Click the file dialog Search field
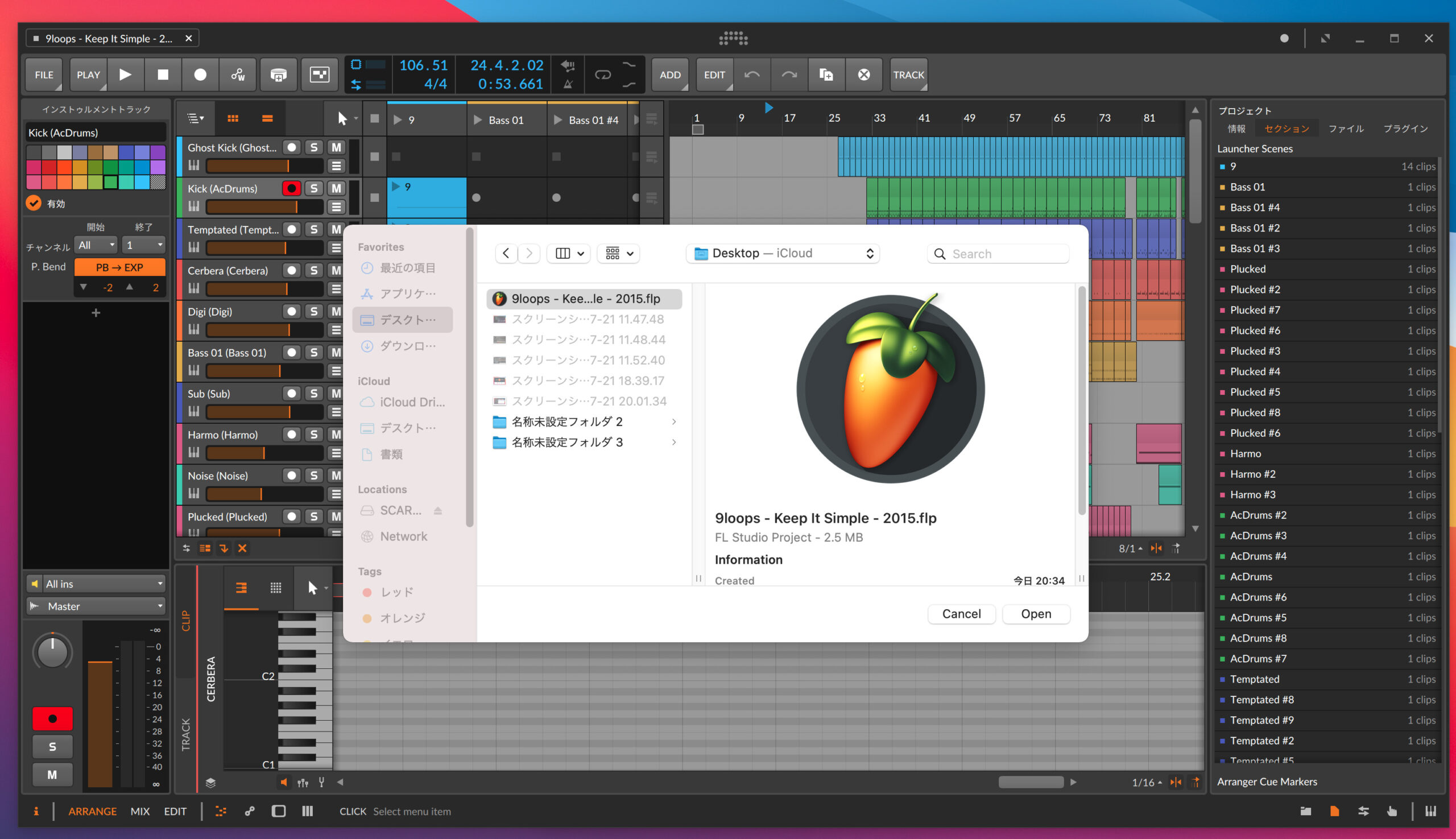This screenshot has height=839, width=1456. click(998, 254)
